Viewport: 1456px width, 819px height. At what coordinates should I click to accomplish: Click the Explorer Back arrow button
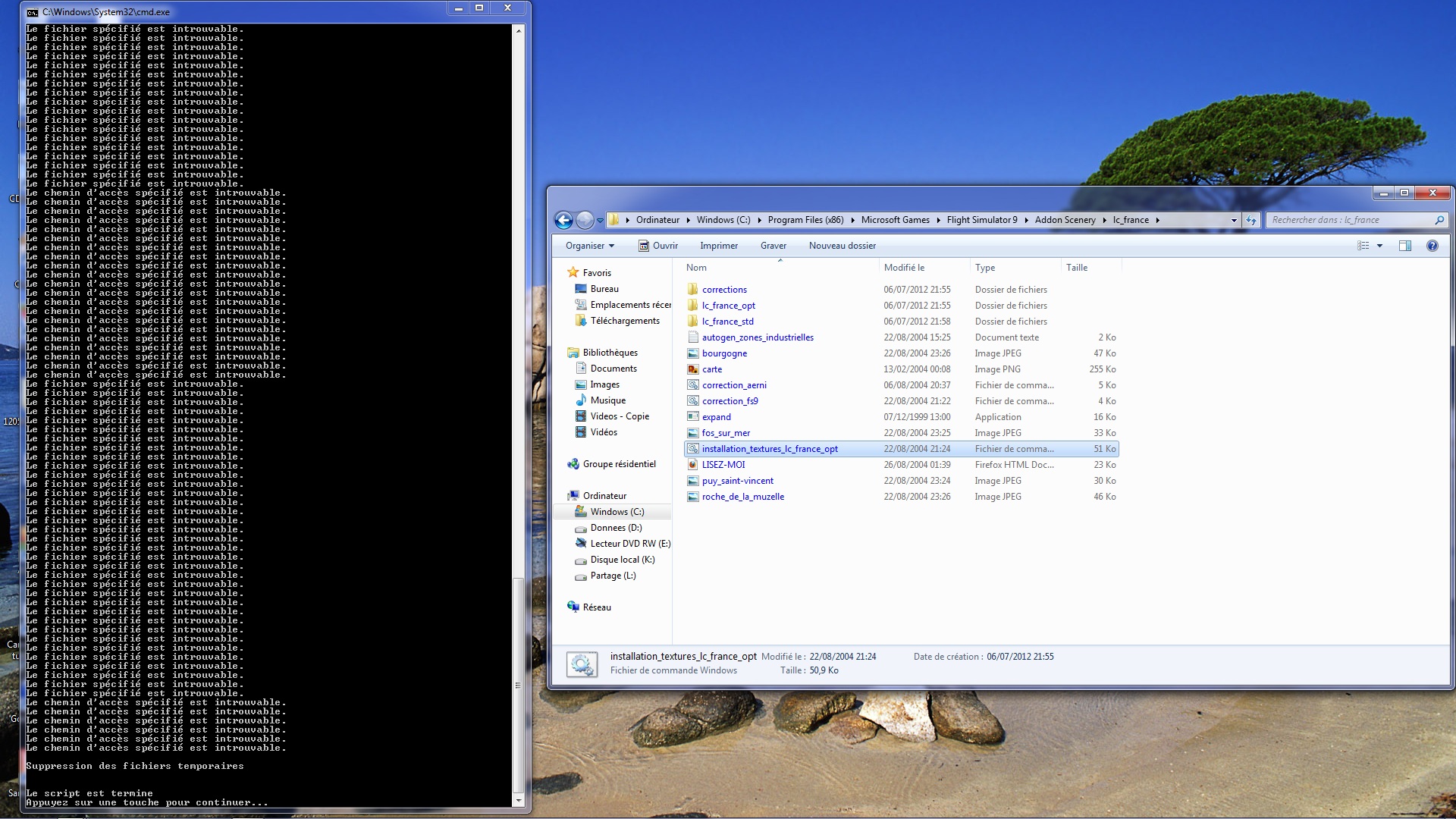point(563,220)
